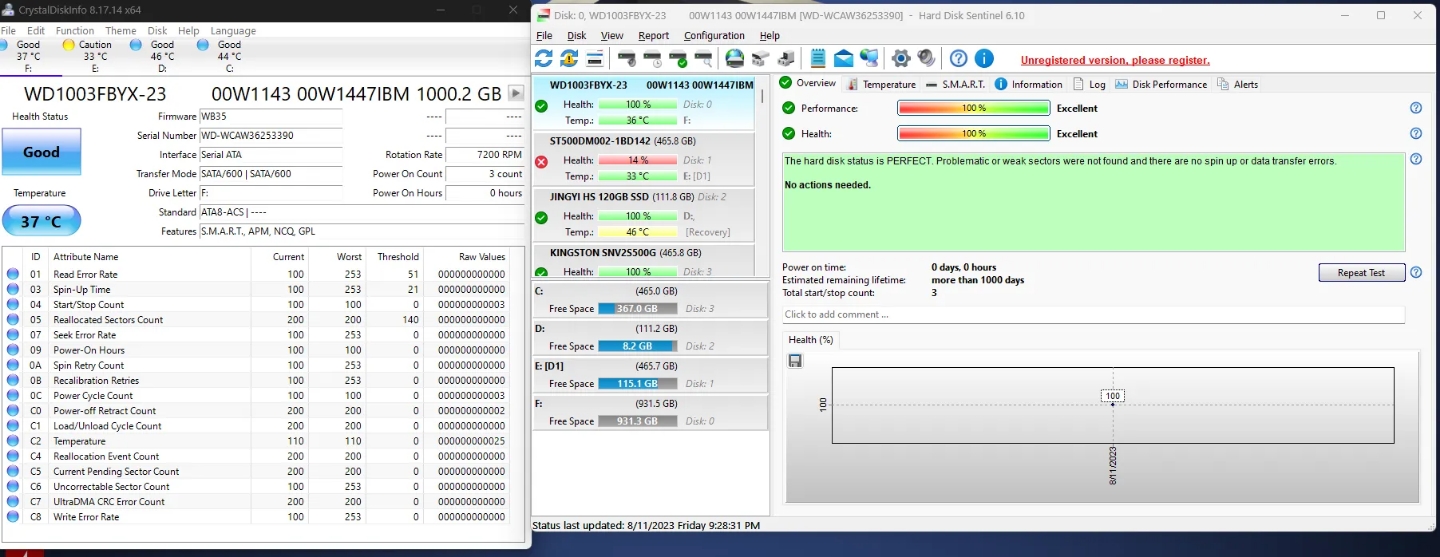The height and width of the screenshot is (557, 1440).
Task: Switch to the Disk Performance tab
Action: 1161,84
